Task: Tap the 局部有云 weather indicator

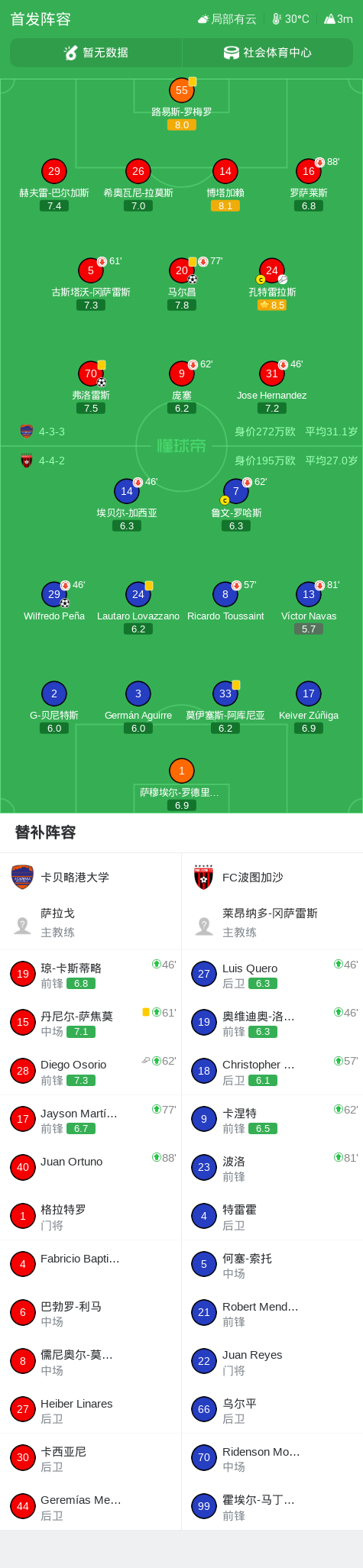Action: pyautogui.click(x=227, y=19)
